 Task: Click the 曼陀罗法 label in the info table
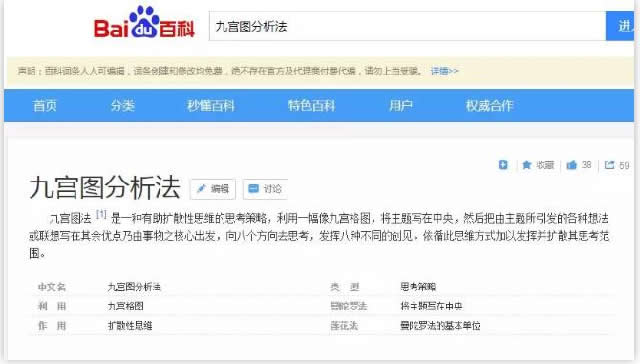(x=349, y=306)
